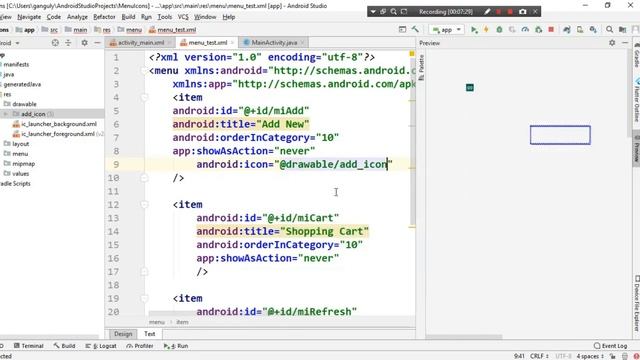Image resolution: width=640 pixels, height=360 pixels.
Task: Hide the Project panel with minus icon
Action: (x=97, y=42)
